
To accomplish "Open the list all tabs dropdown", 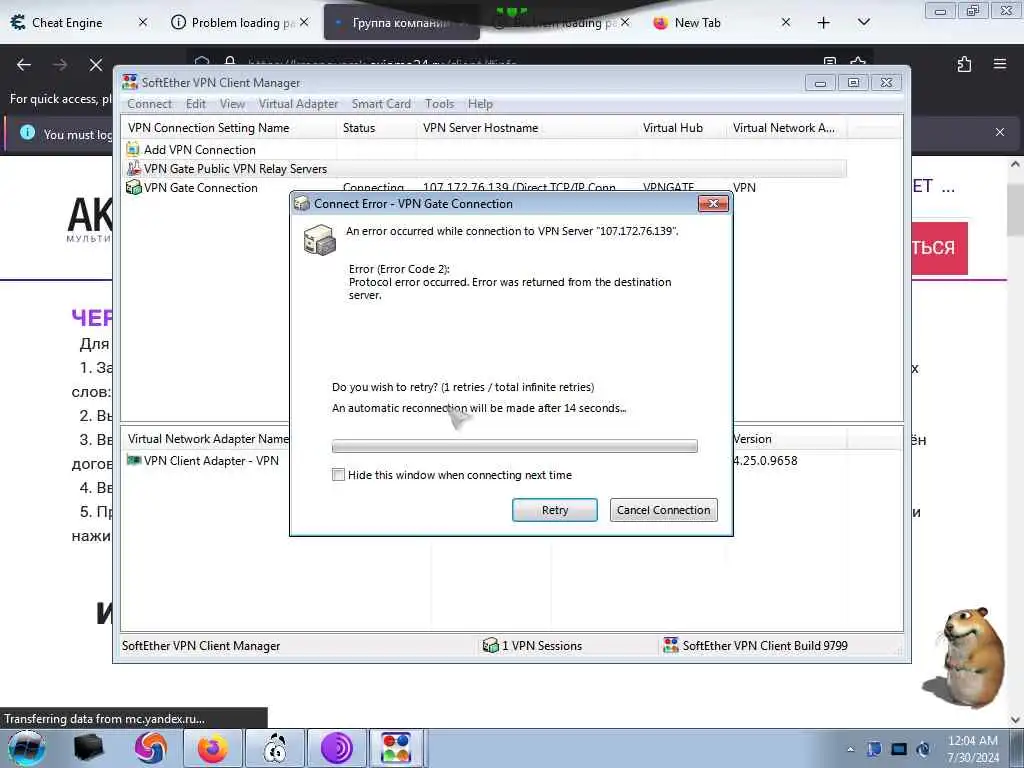I will [863, 22].
